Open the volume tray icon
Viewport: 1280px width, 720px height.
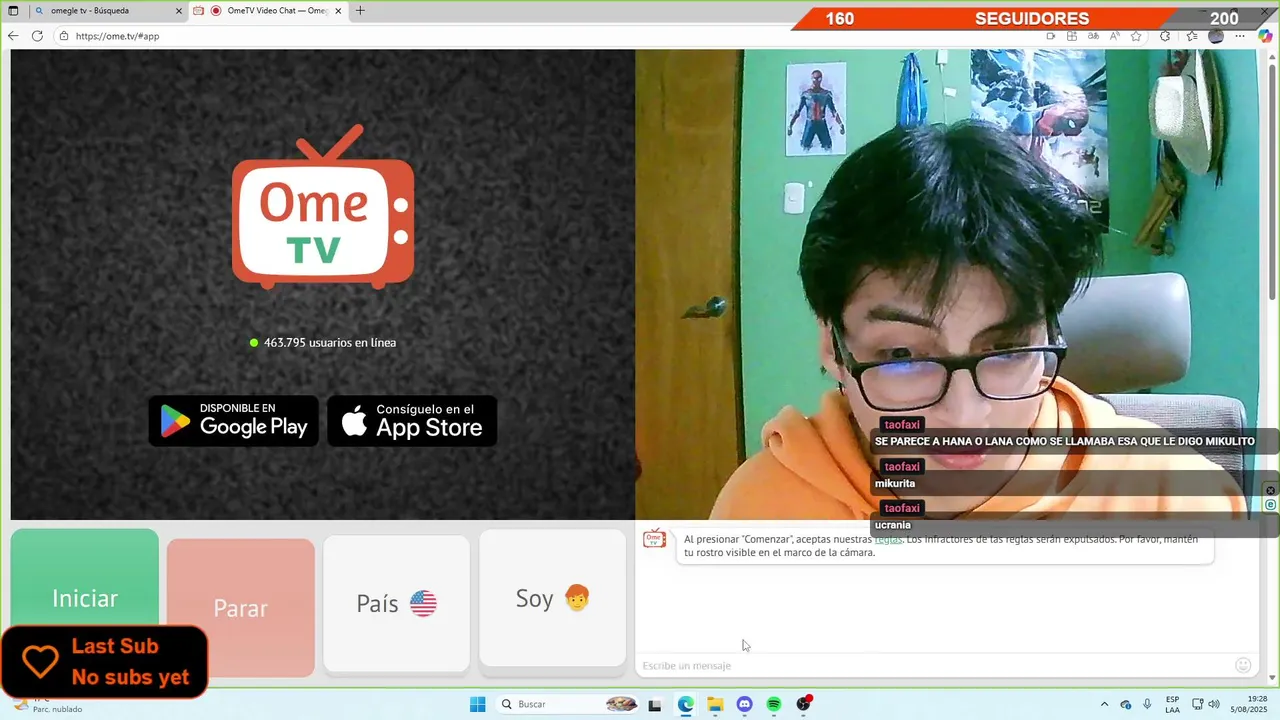[1216, 704]
